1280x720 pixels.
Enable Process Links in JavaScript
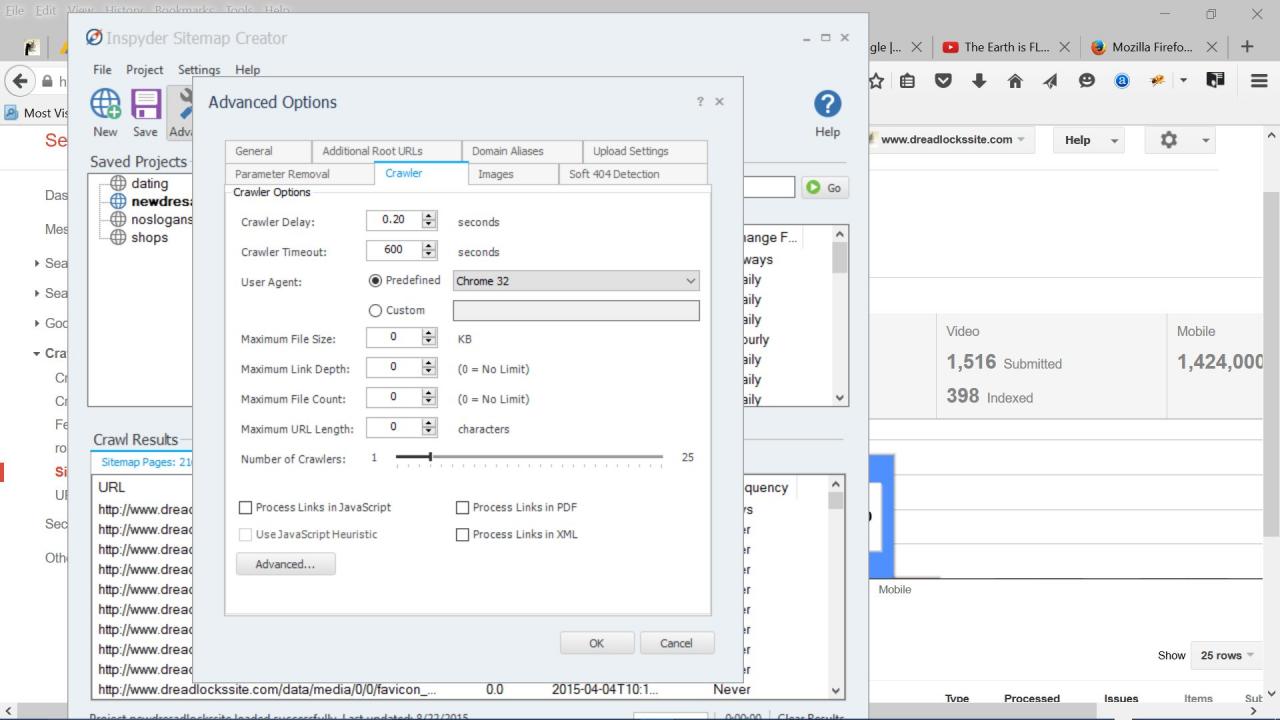click(246, 508)
